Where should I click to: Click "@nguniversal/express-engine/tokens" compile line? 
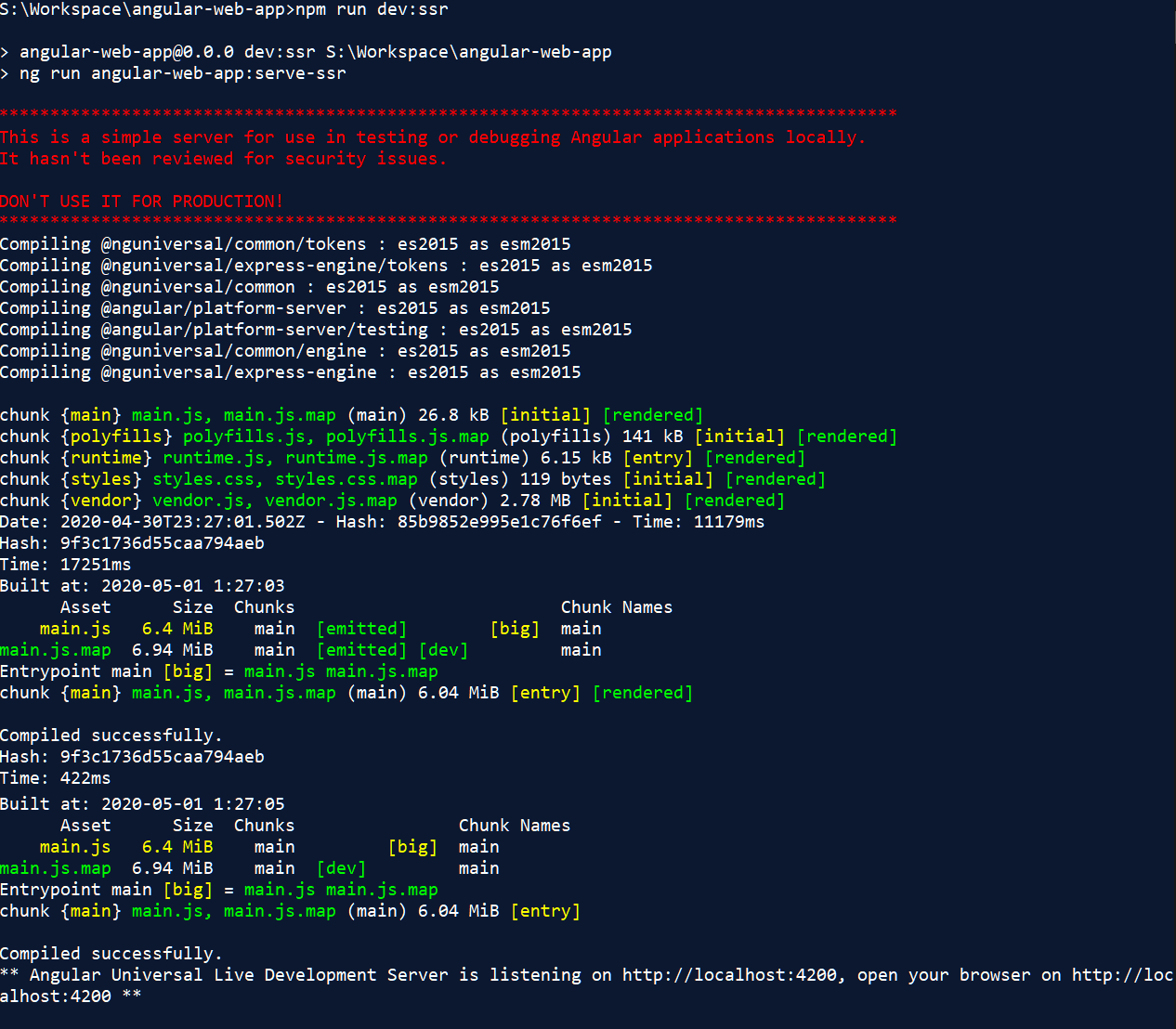326,266
